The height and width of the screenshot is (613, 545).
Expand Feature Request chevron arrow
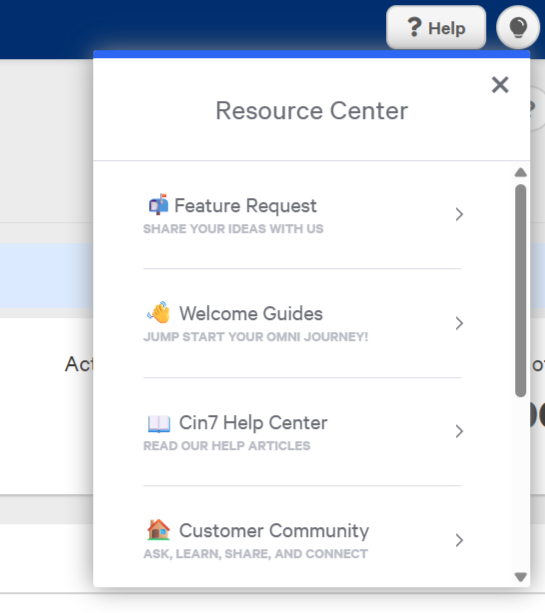(459, 214)
